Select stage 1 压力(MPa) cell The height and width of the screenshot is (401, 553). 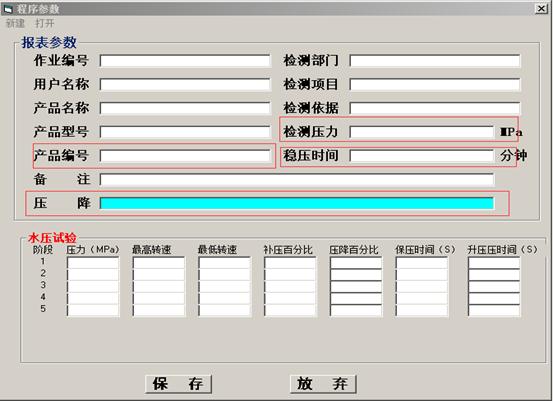coord(93,263)
